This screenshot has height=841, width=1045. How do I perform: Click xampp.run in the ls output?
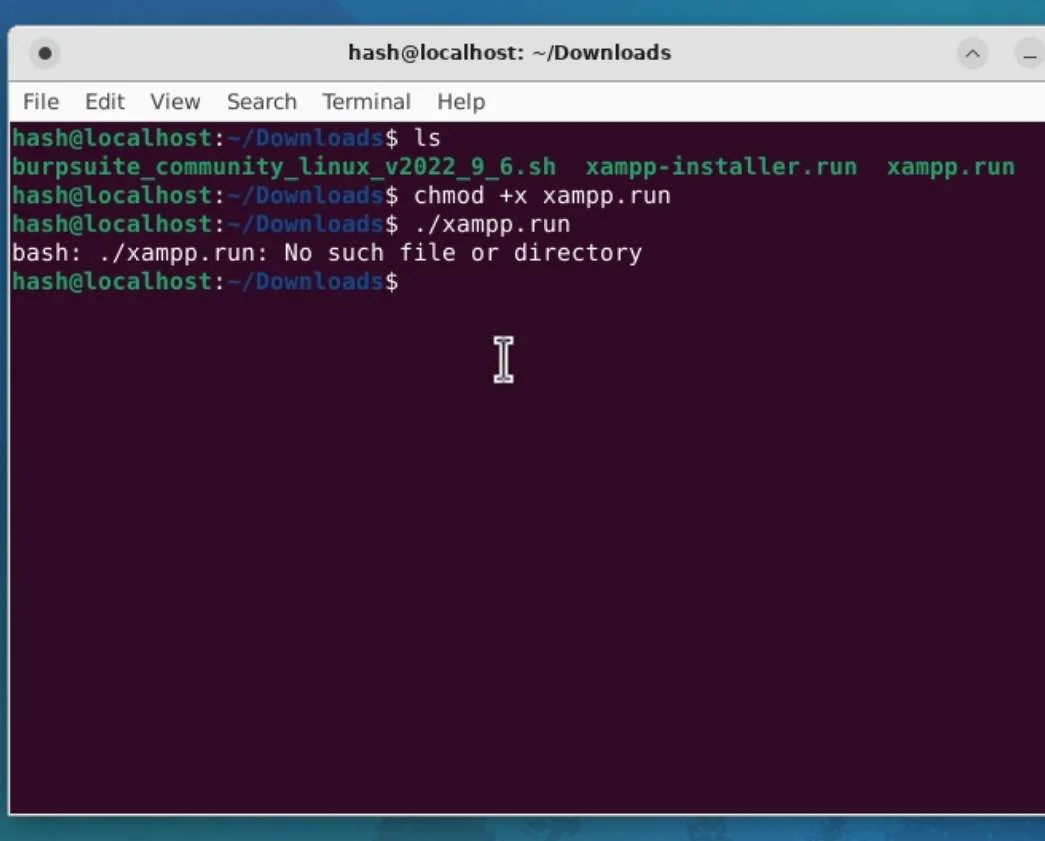tap(950, 167)
